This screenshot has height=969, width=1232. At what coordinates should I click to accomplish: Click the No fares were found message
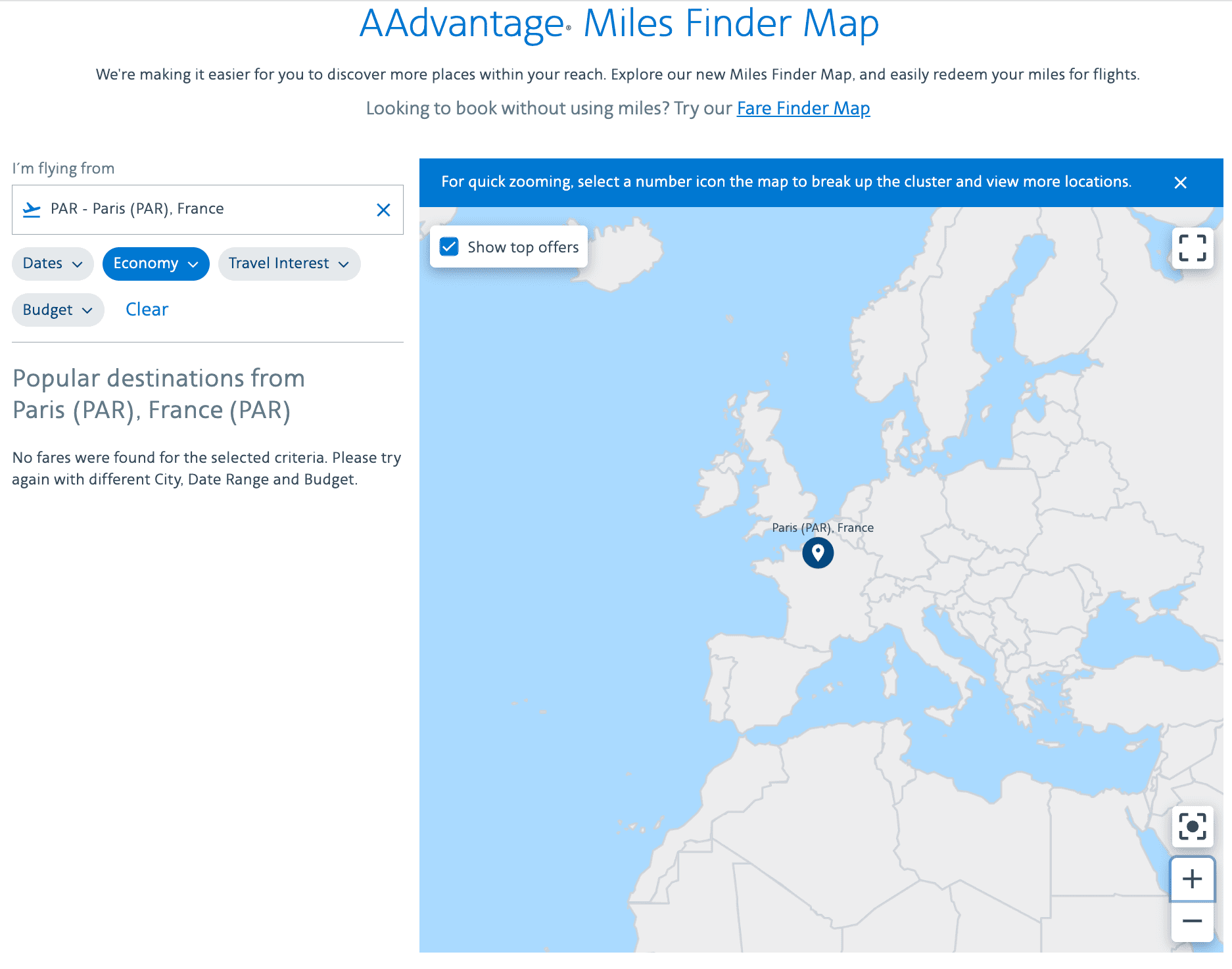tap(206, 468)
